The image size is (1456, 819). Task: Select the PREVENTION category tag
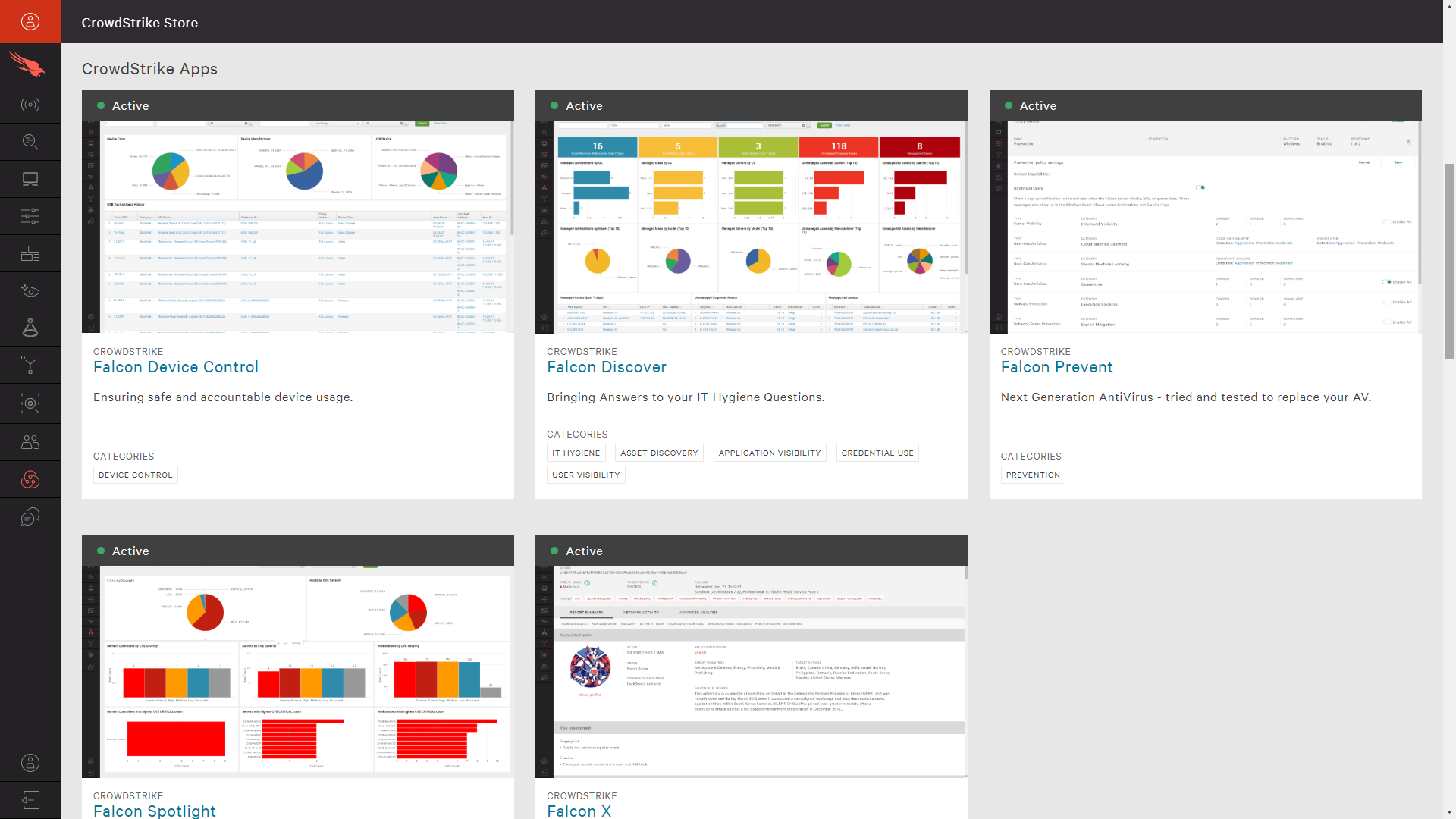point(1033,475)
